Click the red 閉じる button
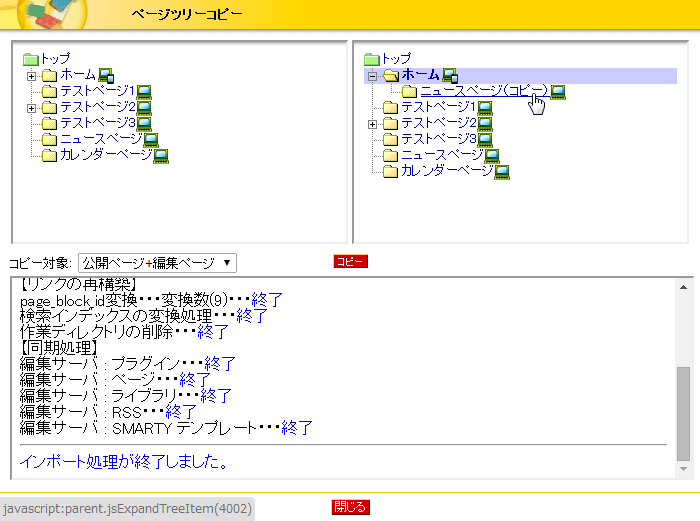Viewport: 700px width, 521px height. (350, 507)
